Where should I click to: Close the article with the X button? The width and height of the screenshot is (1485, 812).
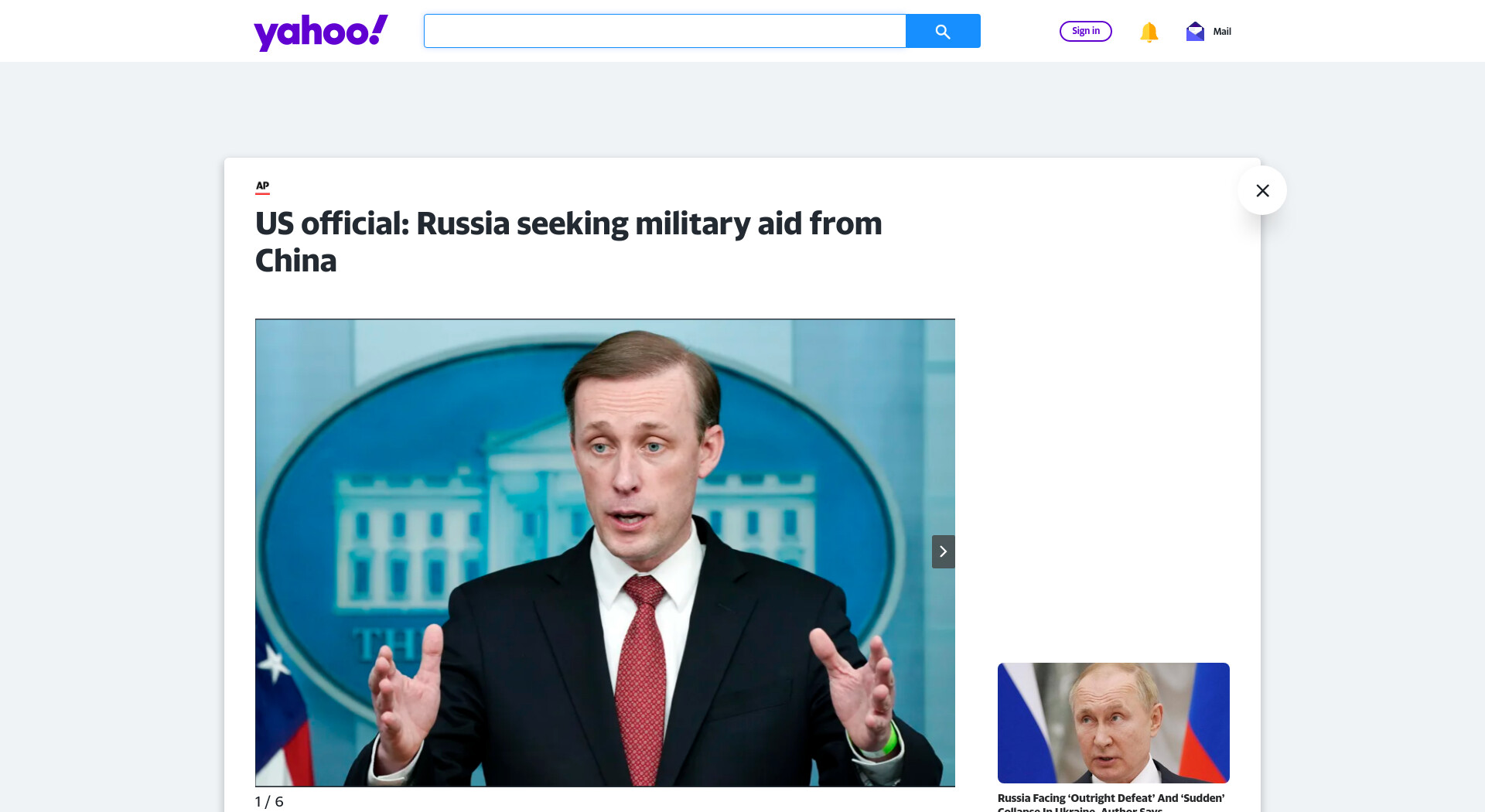[x=1262, y=190]
